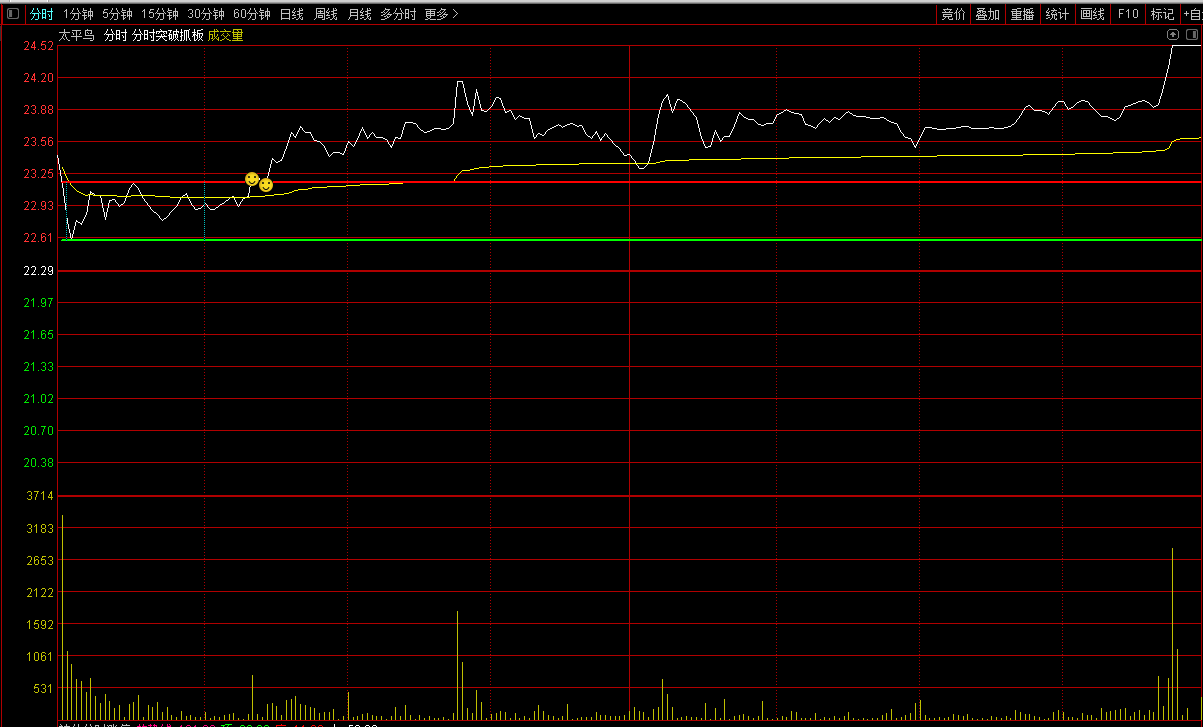This screenshot has height=727, width=1203.
Task: Click the 分时突破抓板 indicator label
Action: point(168,35)
